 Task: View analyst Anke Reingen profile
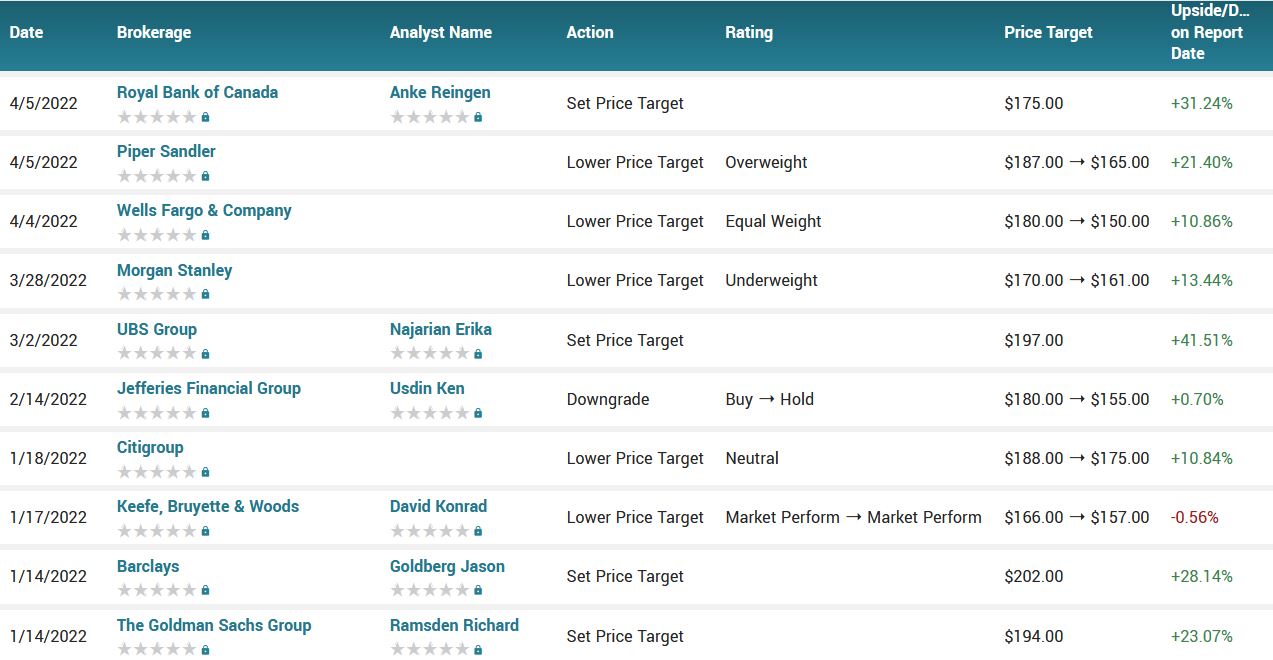pyautogui.click(x=440, y=92)
